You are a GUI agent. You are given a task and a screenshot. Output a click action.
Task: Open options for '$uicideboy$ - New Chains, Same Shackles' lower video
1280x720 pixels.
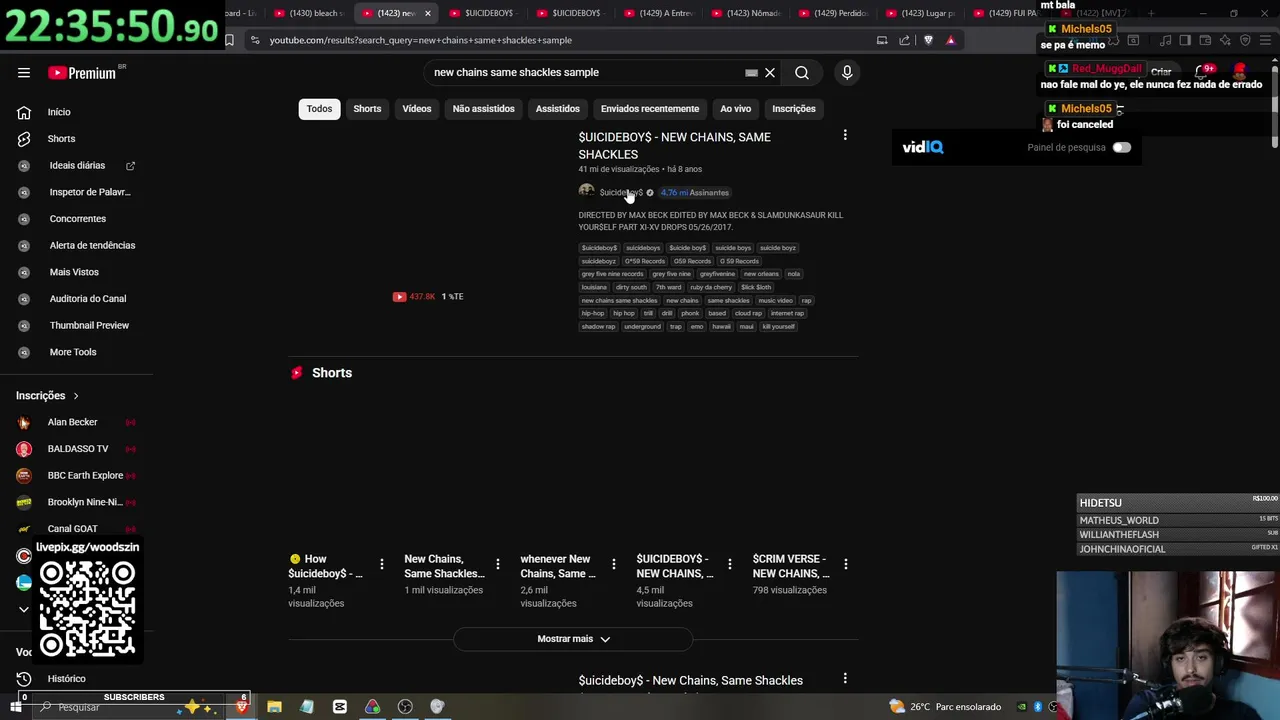845,679
